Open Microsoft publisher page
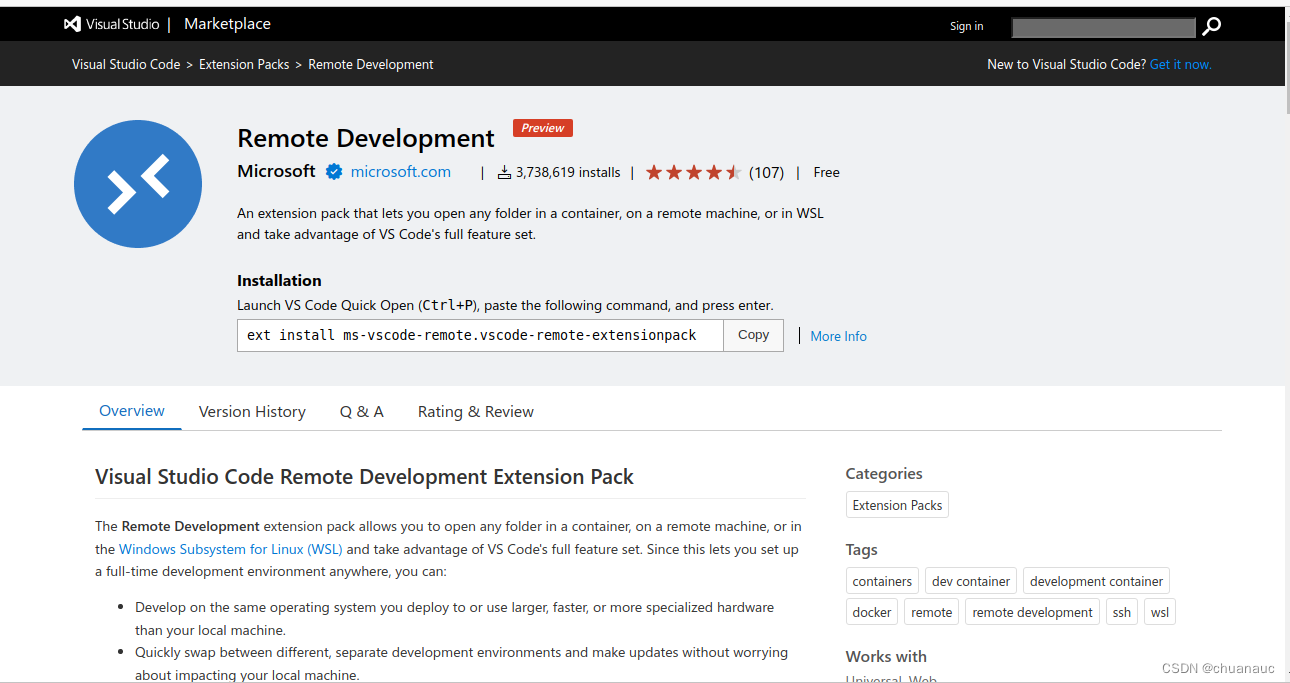Viewport: 1290px width, 683px height. click(x=276, y=171)
